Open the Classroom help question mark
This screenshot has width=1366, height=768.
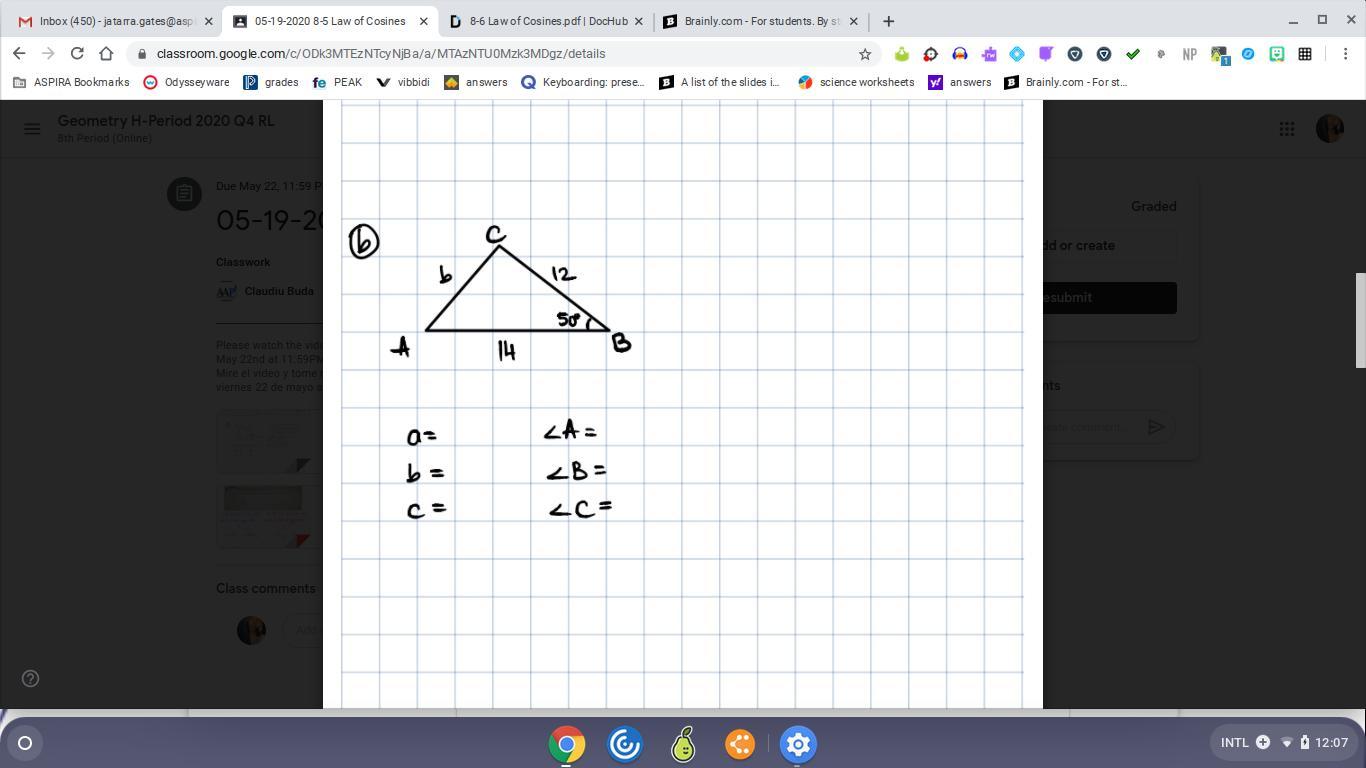(31, 678)
